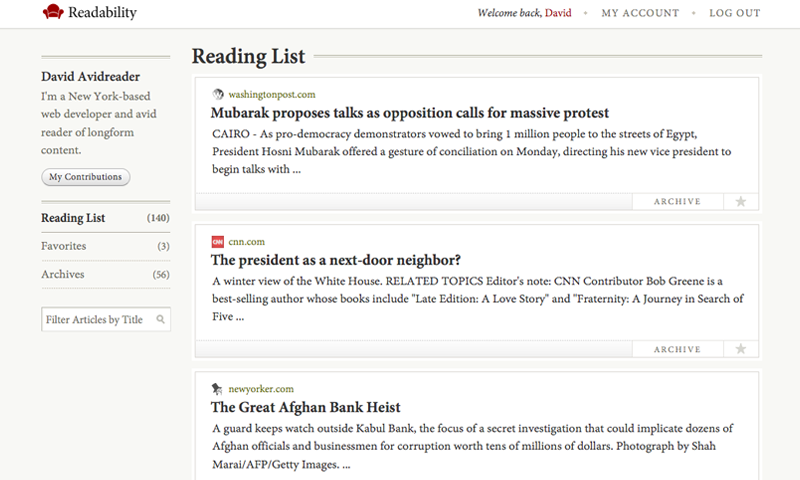Open MY ACCOUNT in top navigation
The image size is (800, 480).
(640, 13)
